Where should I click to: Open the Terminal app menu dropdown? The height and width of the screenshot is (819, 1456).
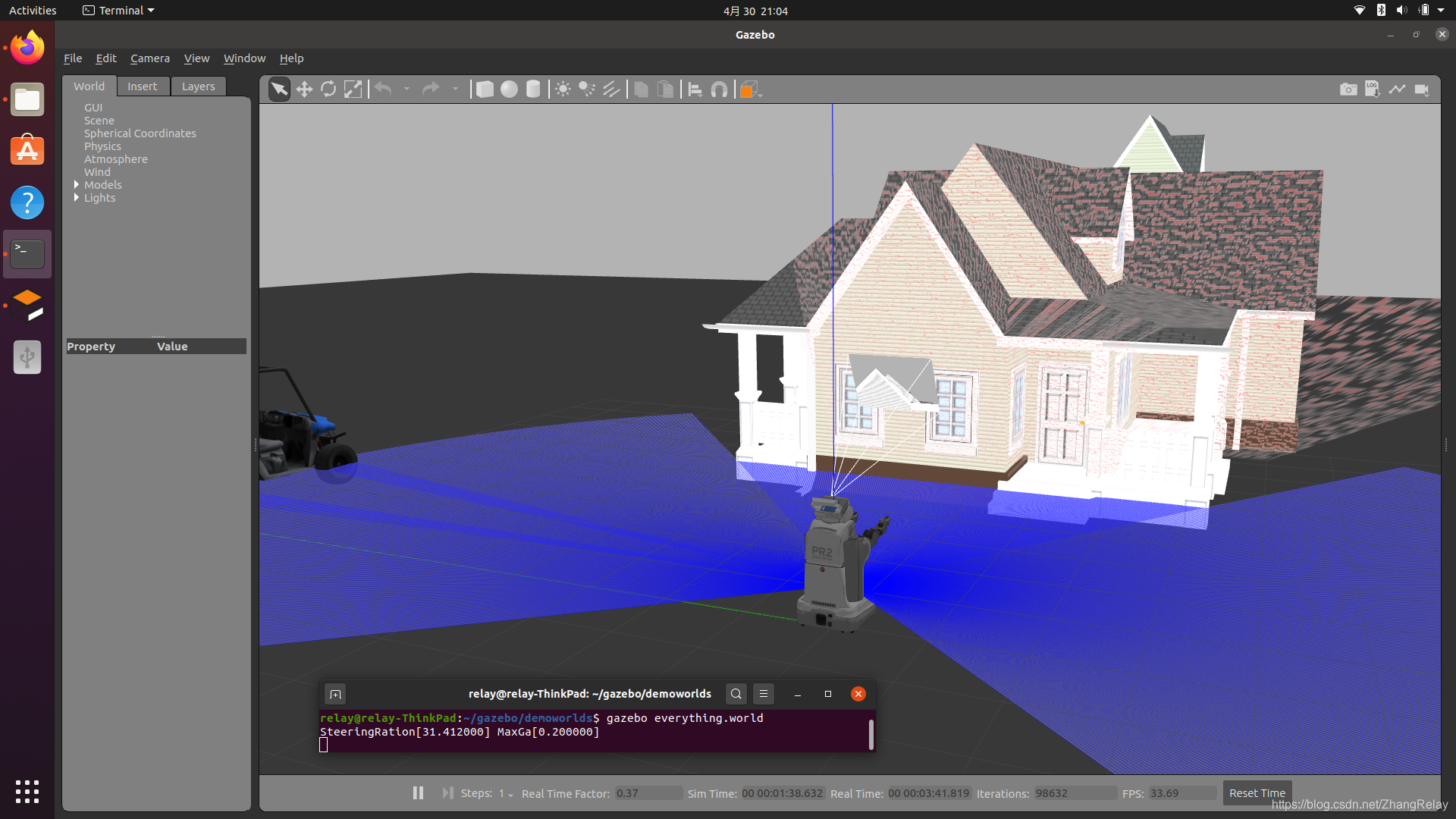click(x=118, y=11)
